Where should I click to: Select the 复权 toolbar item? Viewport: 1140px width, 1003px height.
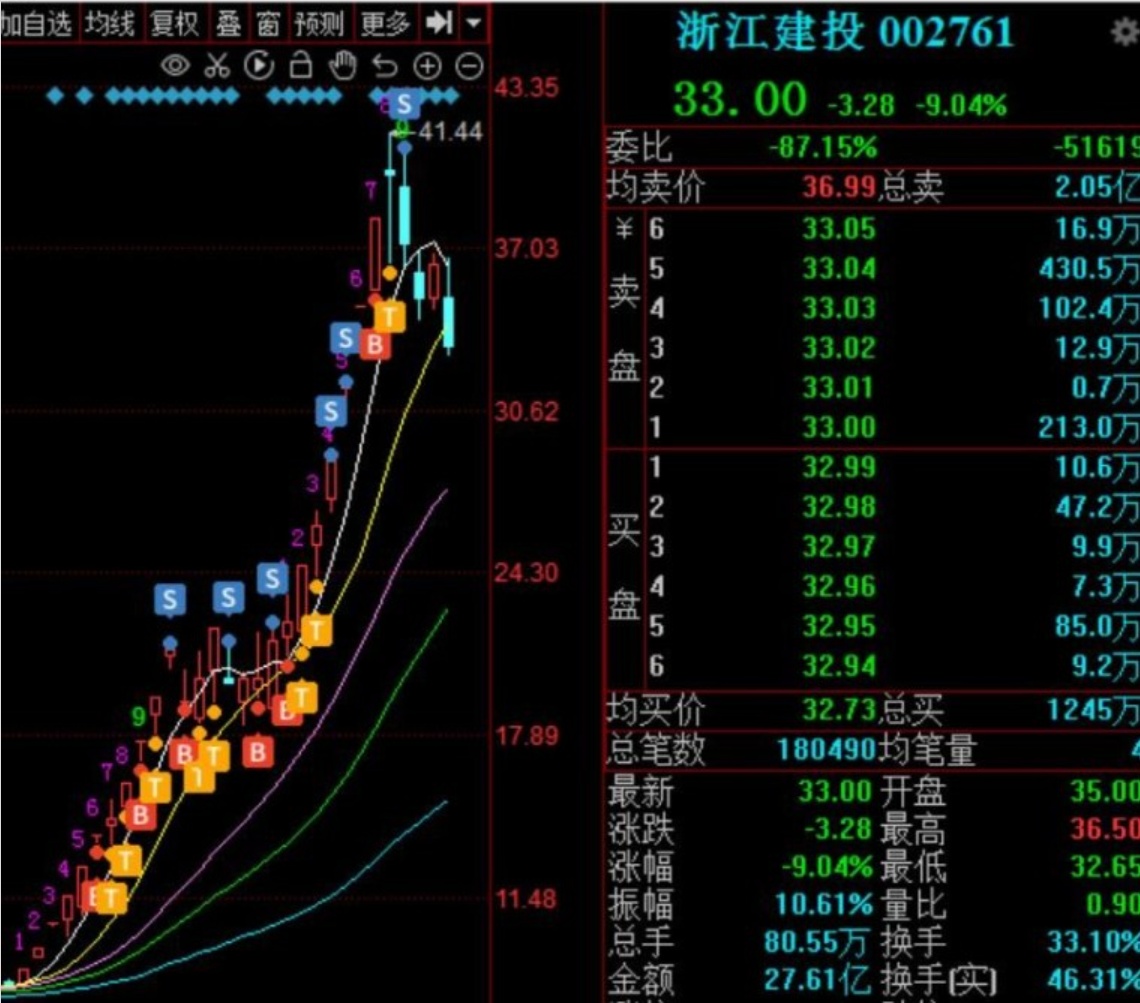click(x=174, y=24)
